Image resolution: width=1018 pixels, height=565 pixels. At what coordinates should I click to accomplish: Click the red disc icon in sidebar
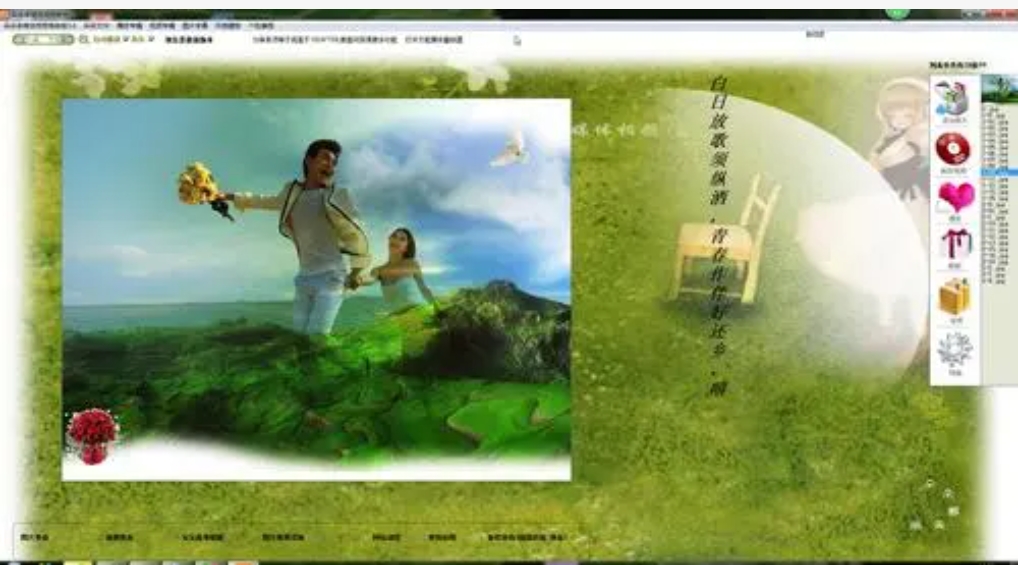click(x=953, y=149)
